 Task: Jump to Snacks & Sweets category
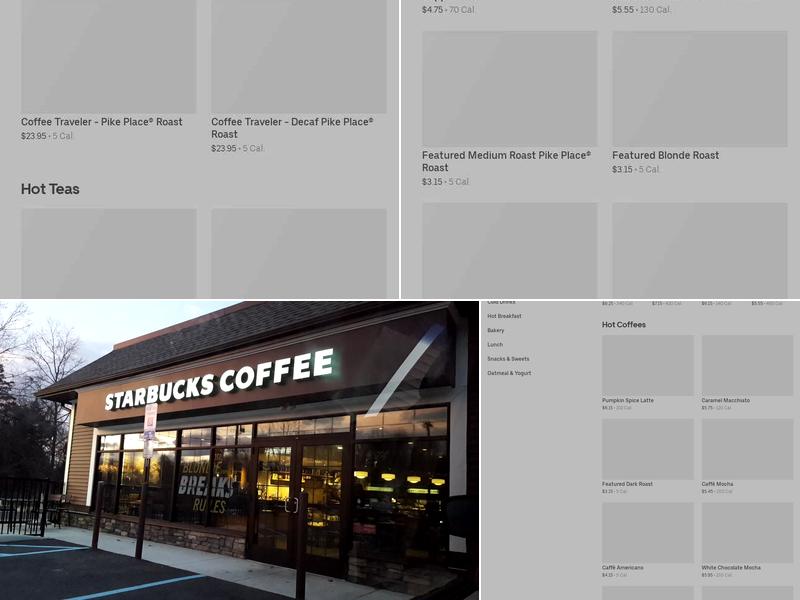508,359
